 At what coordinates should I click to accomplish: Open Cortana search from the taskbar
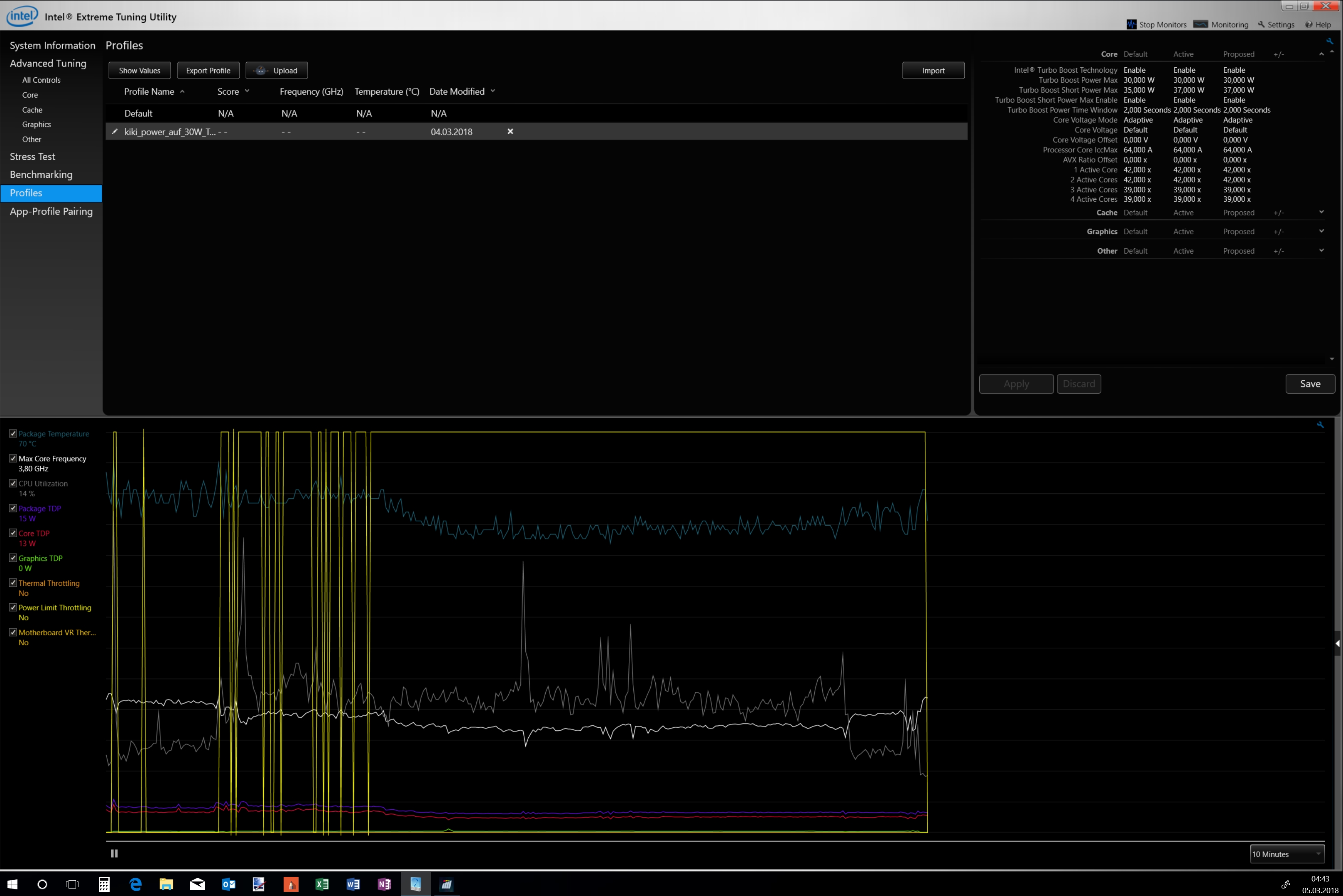coord(42,884)
